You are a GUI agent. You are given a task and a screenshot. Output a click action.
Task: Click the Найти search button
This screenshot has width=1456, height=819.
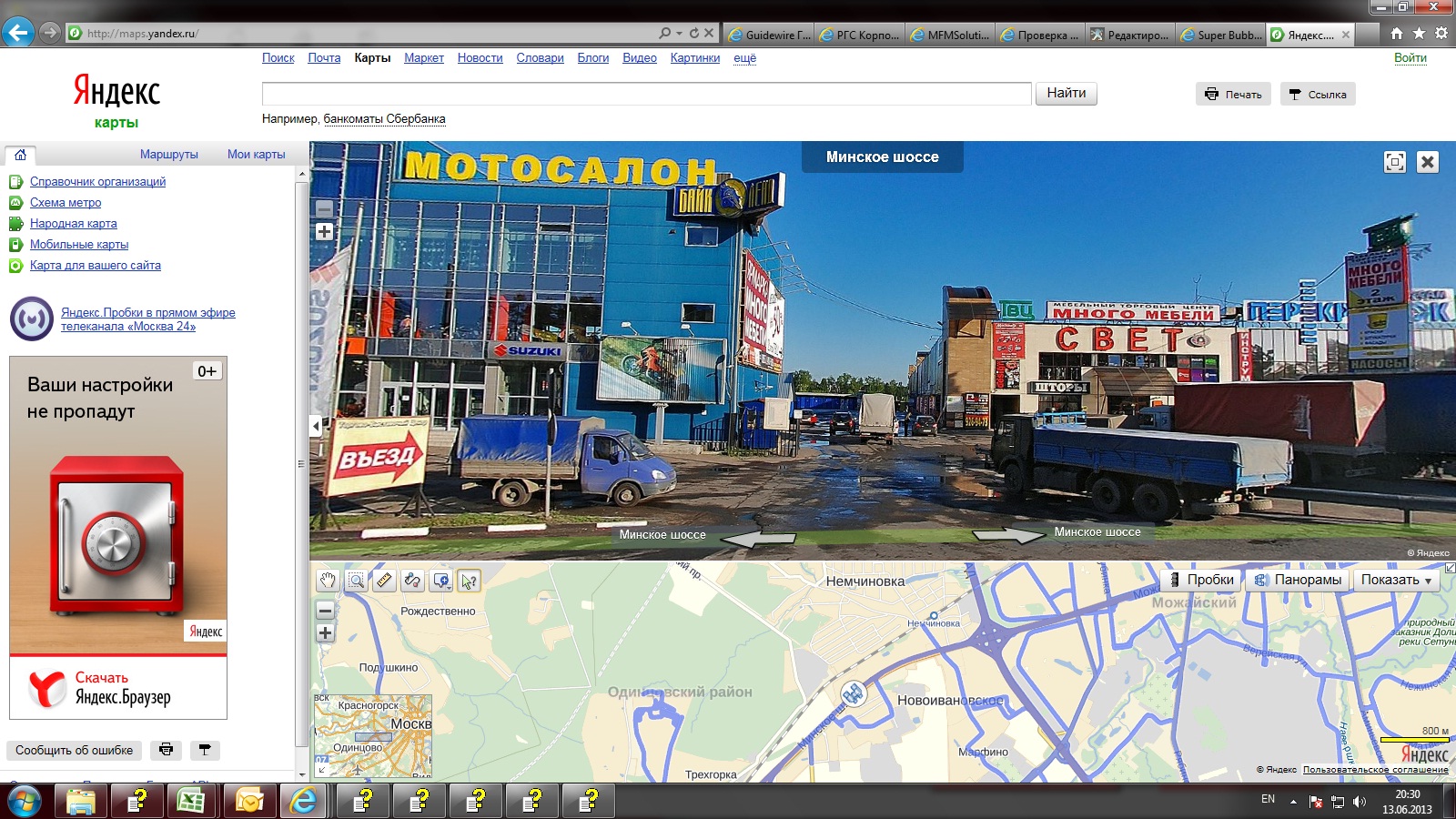[1066, 94]
